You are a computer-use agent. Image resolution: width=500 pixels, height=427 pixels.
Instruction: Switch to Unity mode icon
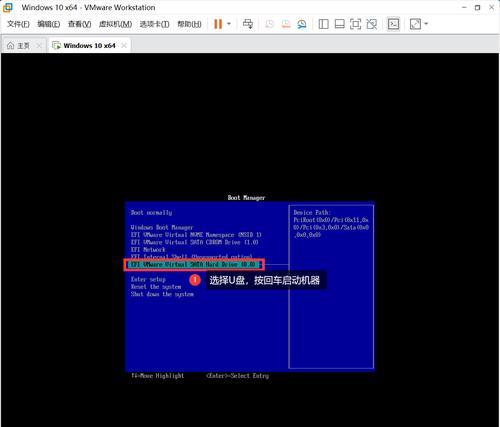click(371, 24)
